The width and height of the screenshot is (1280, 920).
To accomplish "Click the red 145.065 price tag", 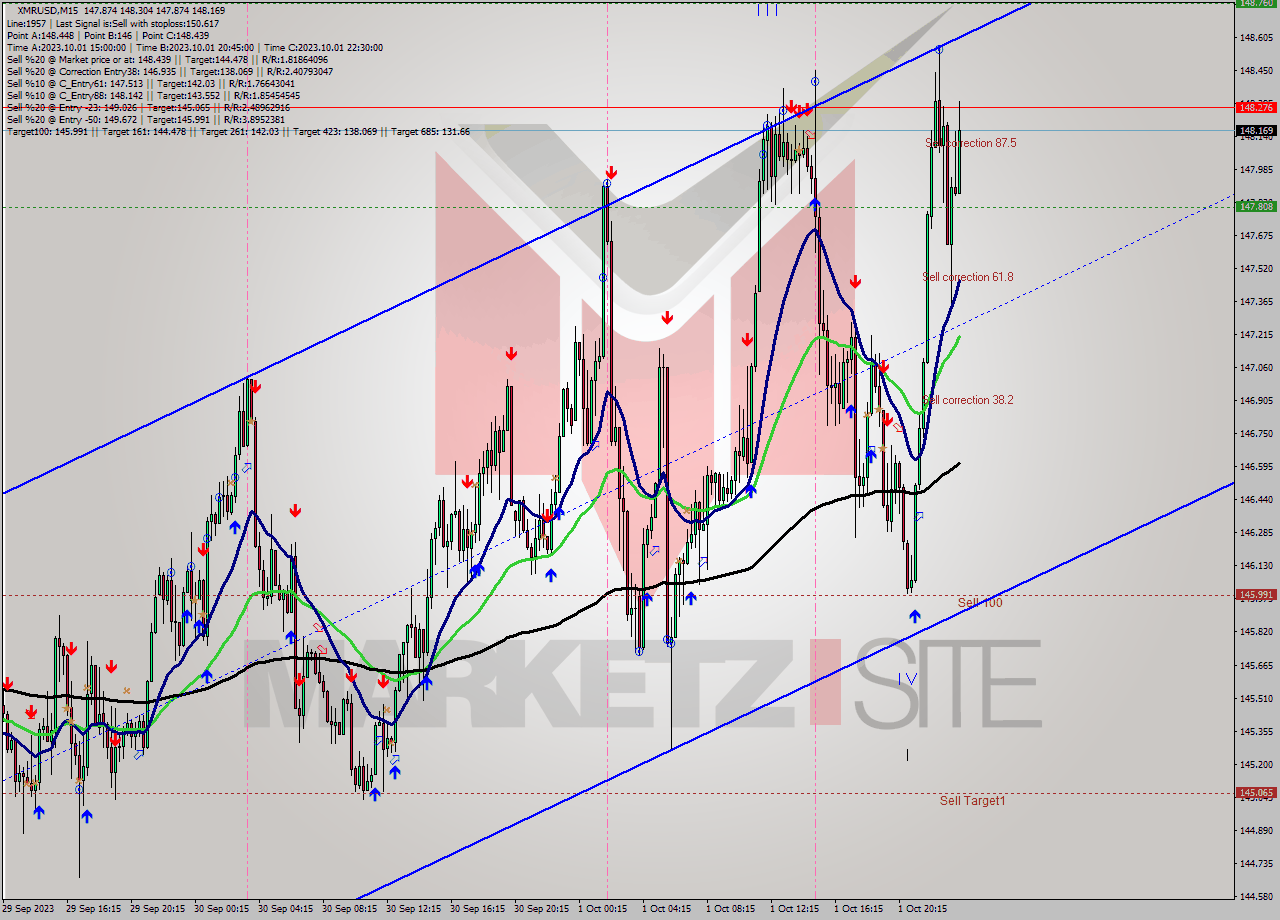I will [x=1256, y=792].
